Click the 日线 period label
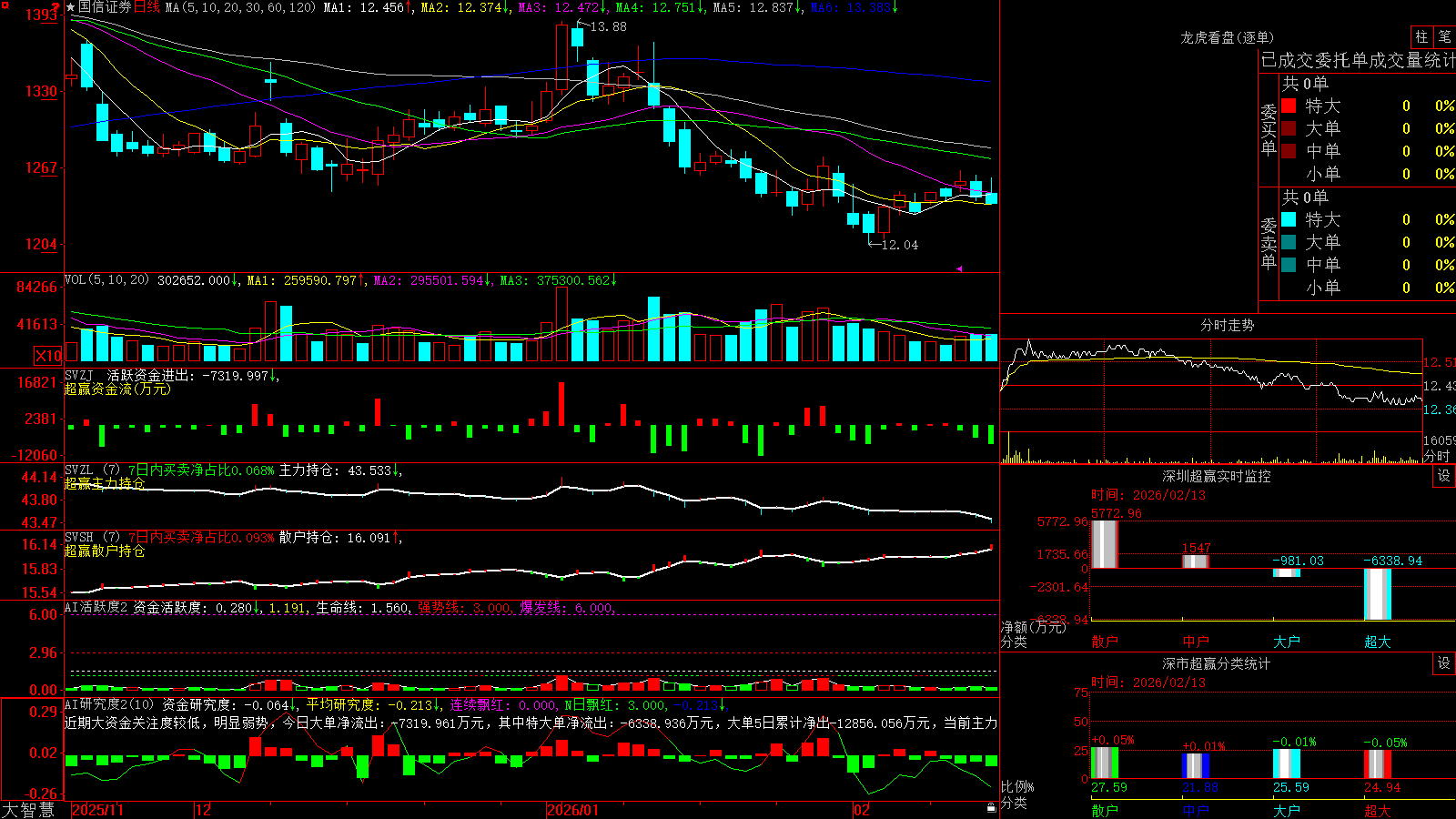Screen dimensions: 1456x819 (147, 7)
